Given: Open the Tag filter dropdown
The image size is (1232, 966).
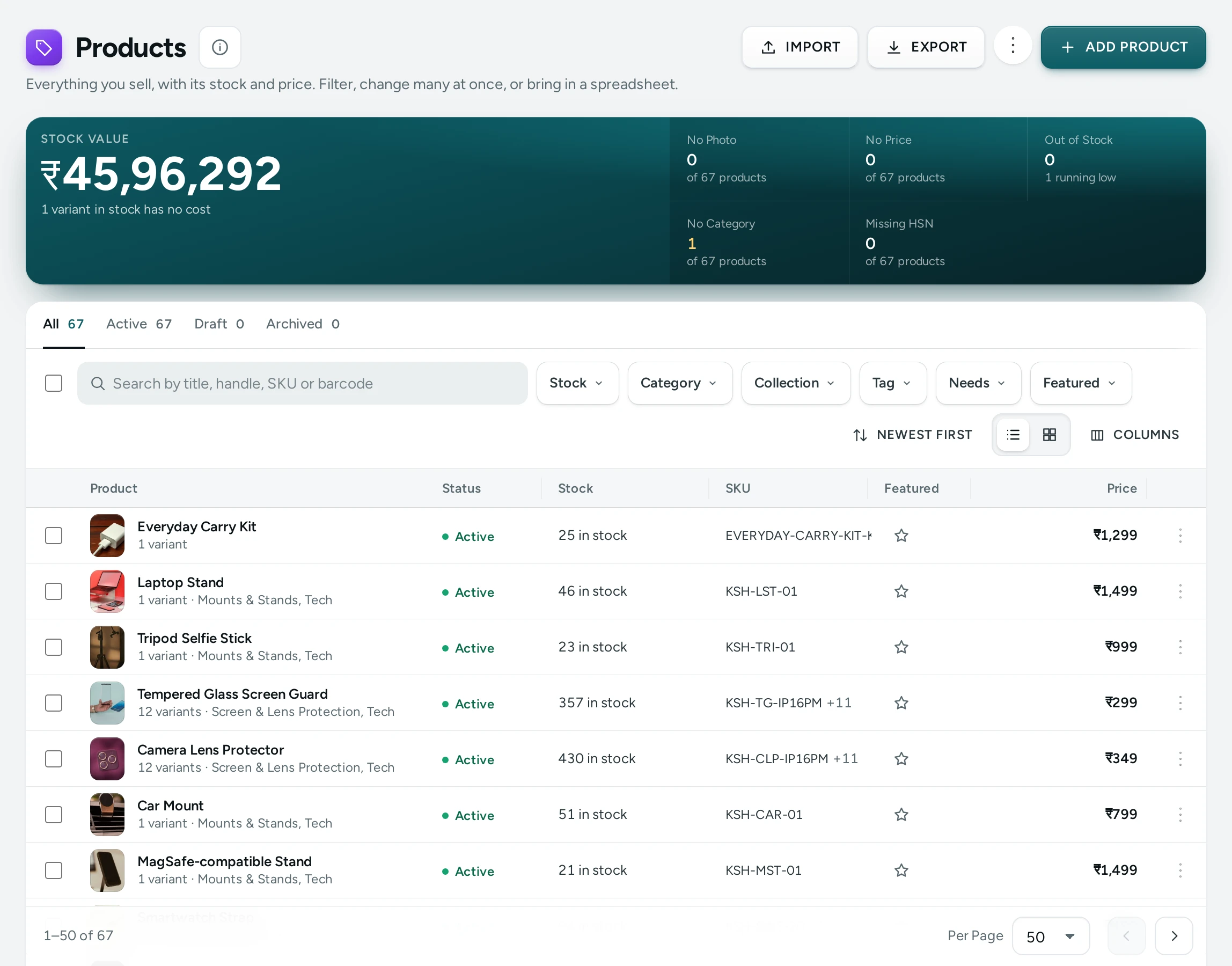Looking at the screenshot, I should (x=893, y=383).
